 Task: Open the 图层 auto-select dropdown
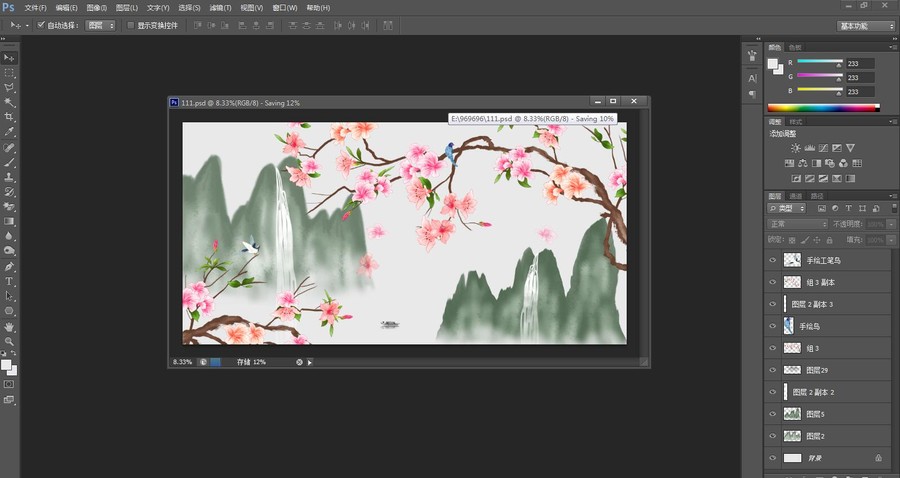(x=100, y=25)
